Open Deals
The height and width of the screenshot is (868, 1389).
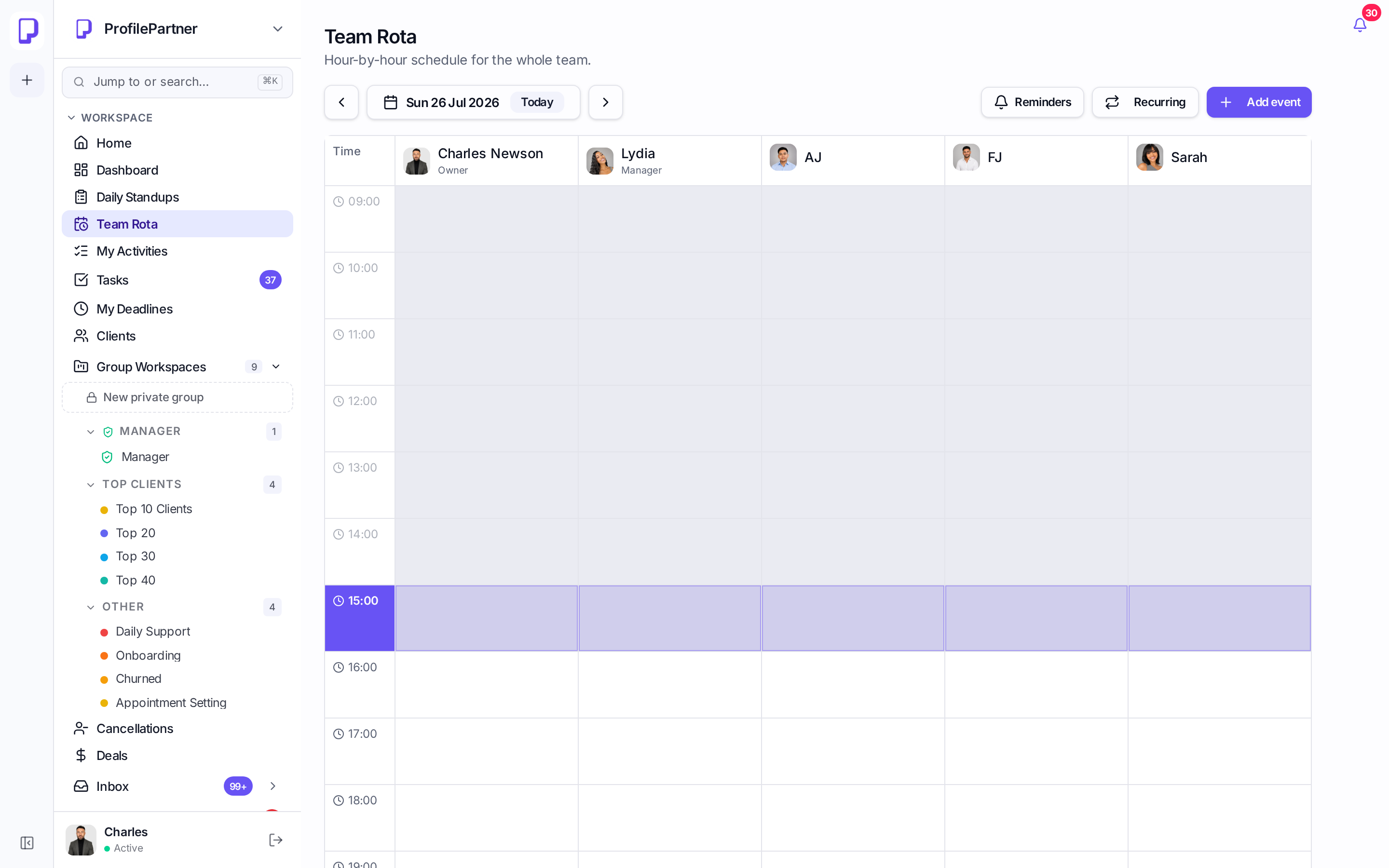click(177, 756)
